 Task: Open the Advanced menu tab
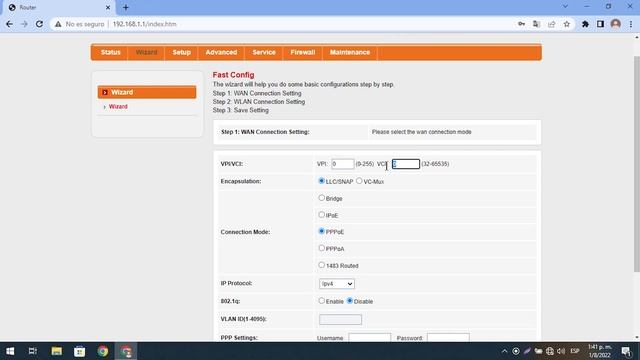click(221, 52)
